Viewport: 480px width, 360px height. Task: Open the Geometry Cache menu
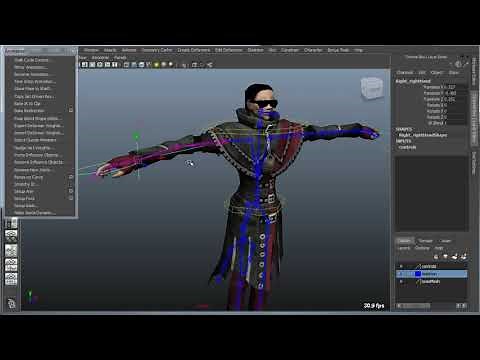pos(157,50)
